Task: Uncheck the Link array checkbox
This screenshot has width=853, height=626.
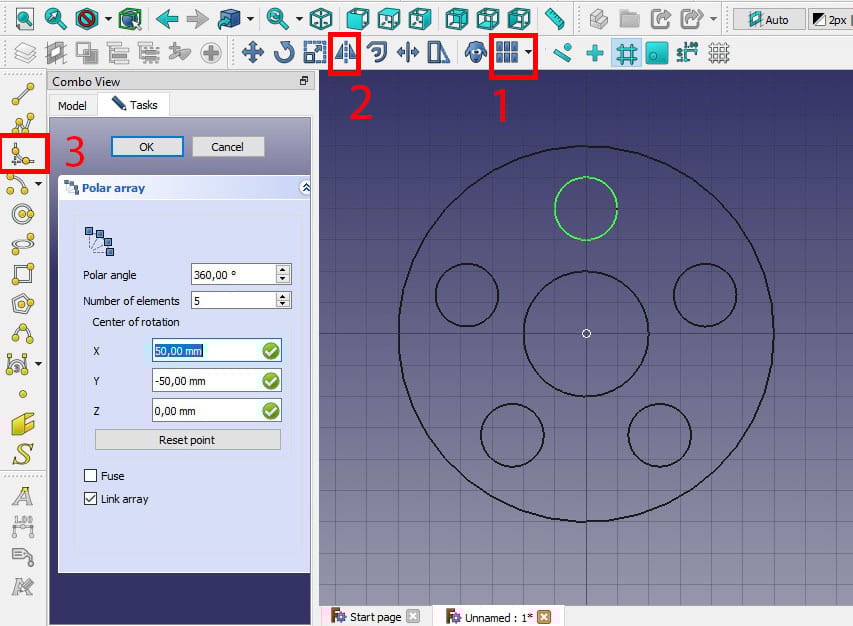Action: 90,498
